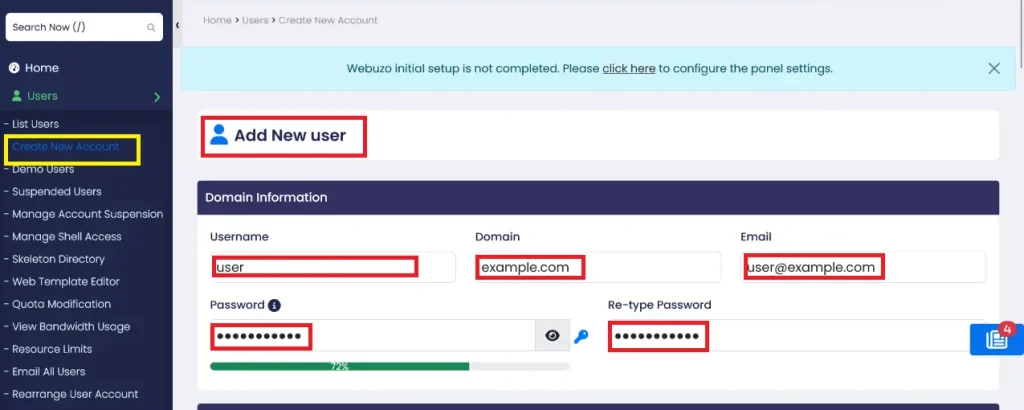This screenshot has width=1024, height=410.
Task: Open the Resource Limits sidebar entry
Action: click(x=52, y=349)
